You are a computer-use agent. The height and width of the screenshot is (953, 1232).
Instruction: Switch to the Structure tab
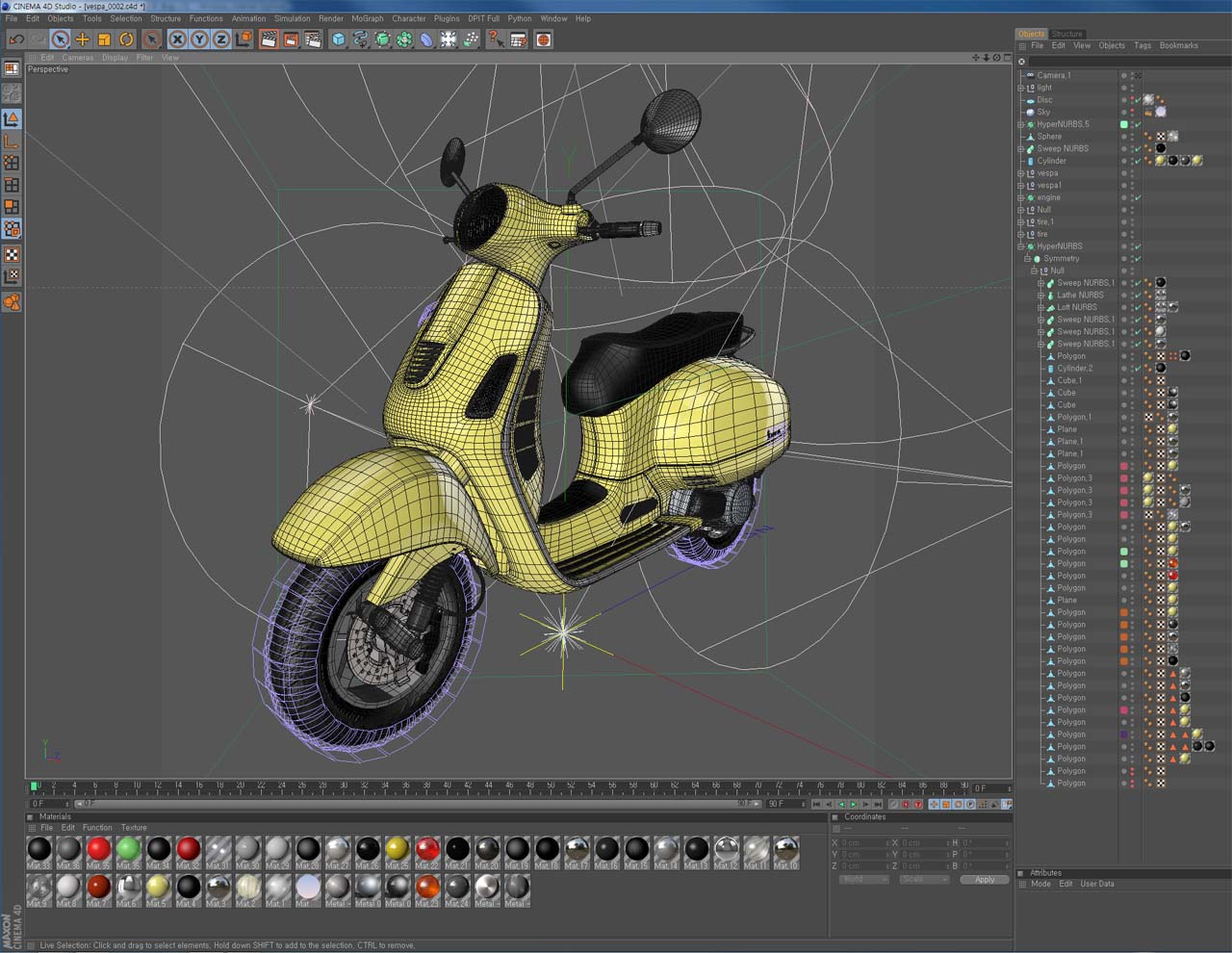1066,34
